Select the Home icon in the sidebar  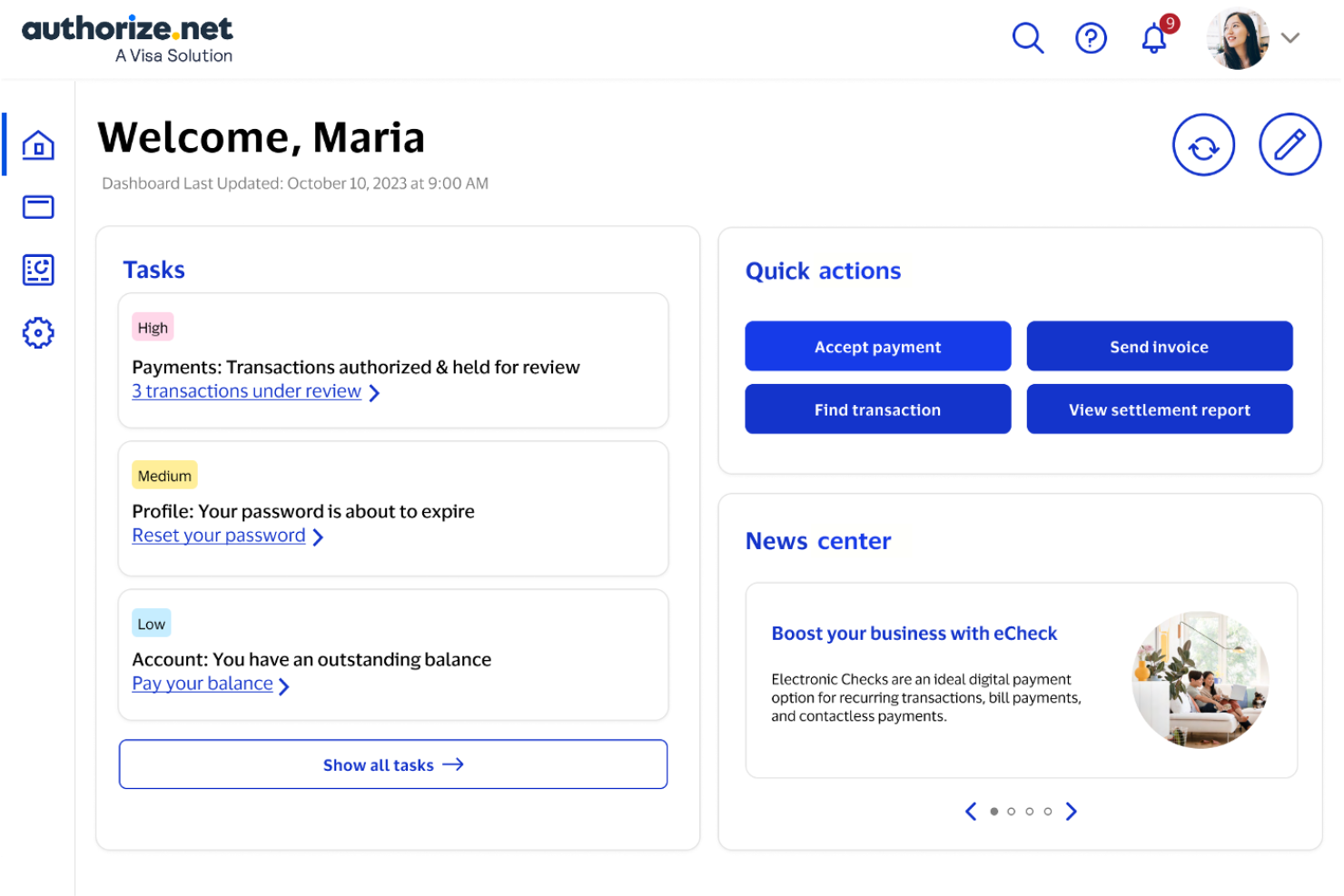click(38, 143)
